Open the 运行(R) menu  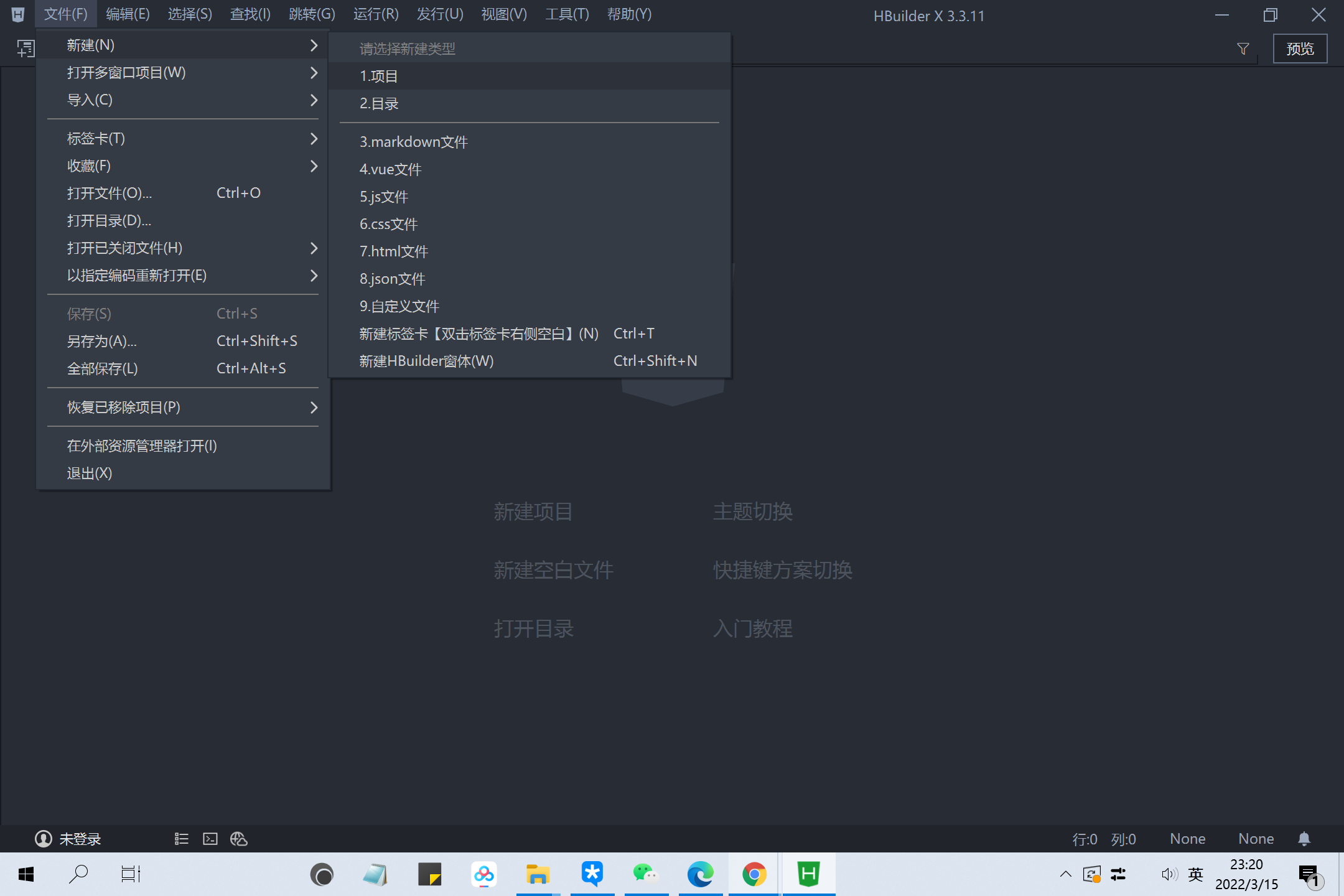tap(376, 14)
